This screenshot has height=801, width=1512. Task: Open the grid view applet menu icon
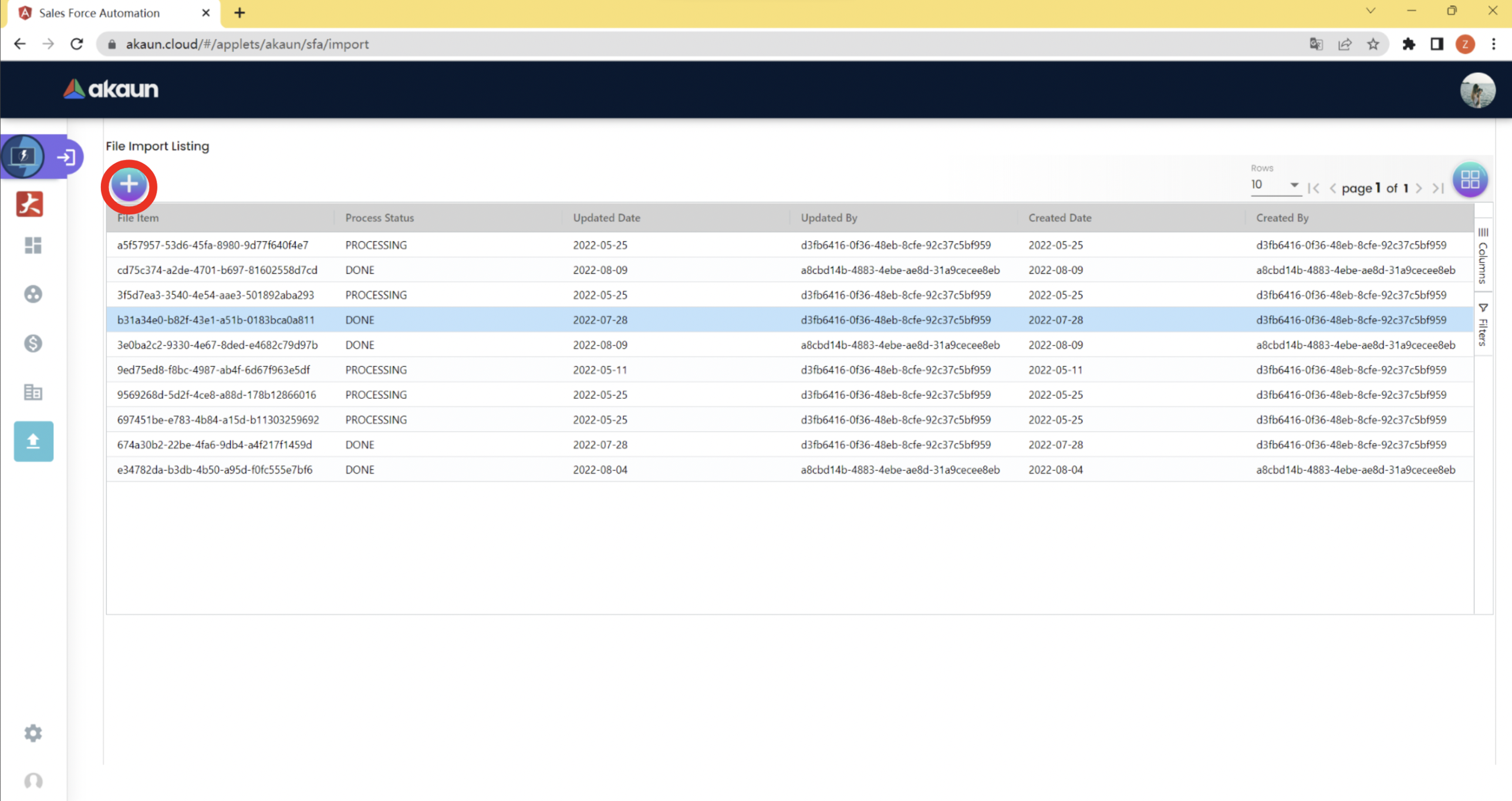pyautogui.click(x=1469, y=179)
